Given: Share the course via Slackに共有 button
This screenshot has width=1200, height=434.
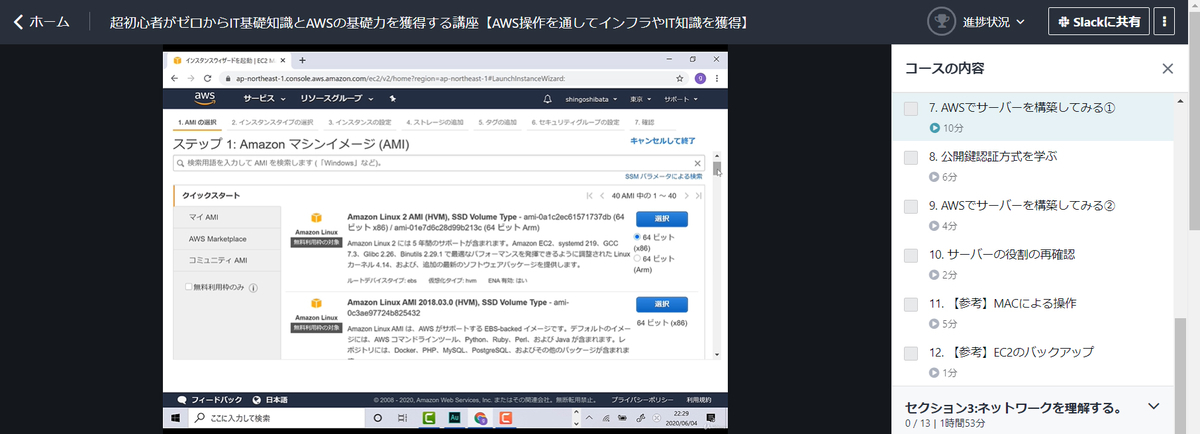Looking at the screenshot, I should pos(1098,21).
